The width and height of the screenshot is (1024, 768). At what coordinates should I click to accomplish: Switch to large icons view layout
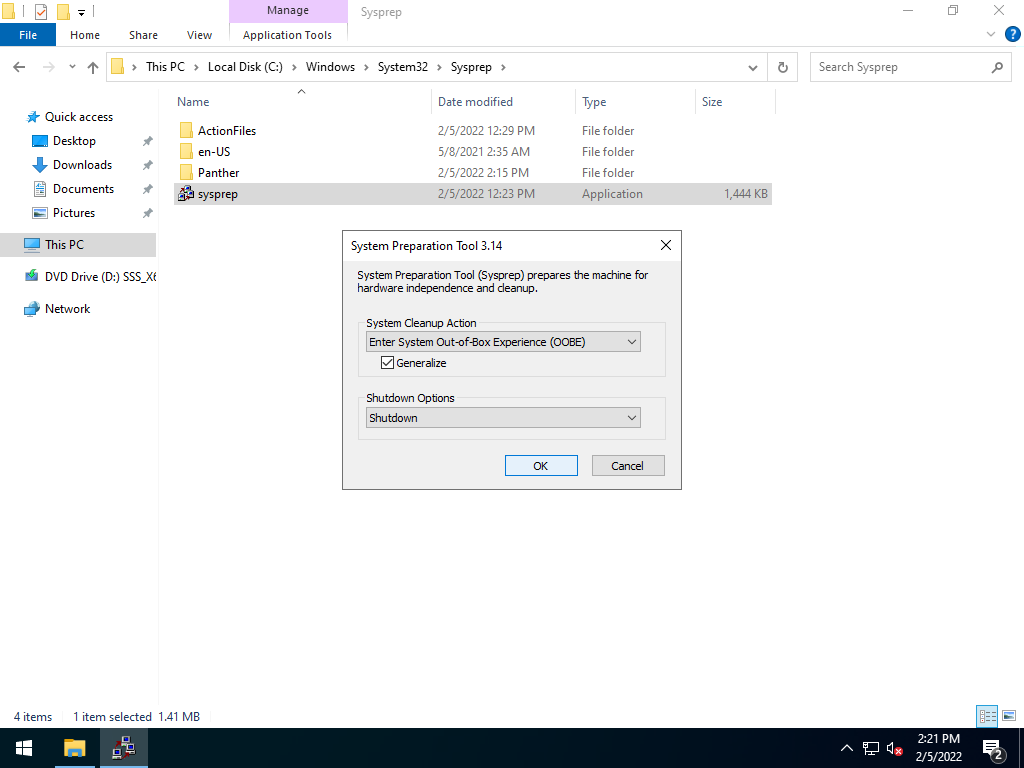pos(1009,716)
